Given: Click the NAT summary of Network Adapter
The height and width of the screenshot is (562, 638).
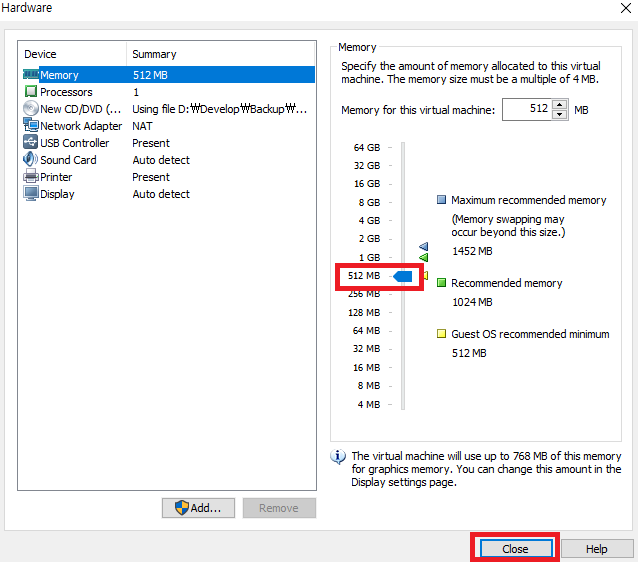Looking at the screenshot, I should coord(142,126).
